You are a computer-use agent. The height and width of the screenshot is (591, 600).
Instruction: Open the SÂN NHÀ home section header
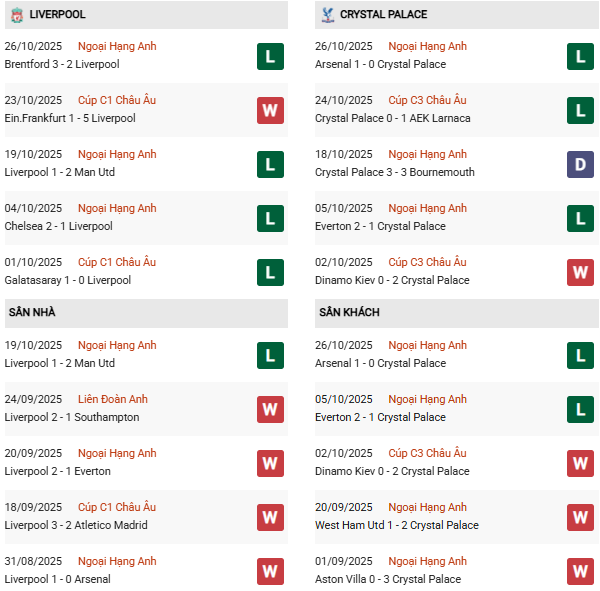[x=32, y=313]
